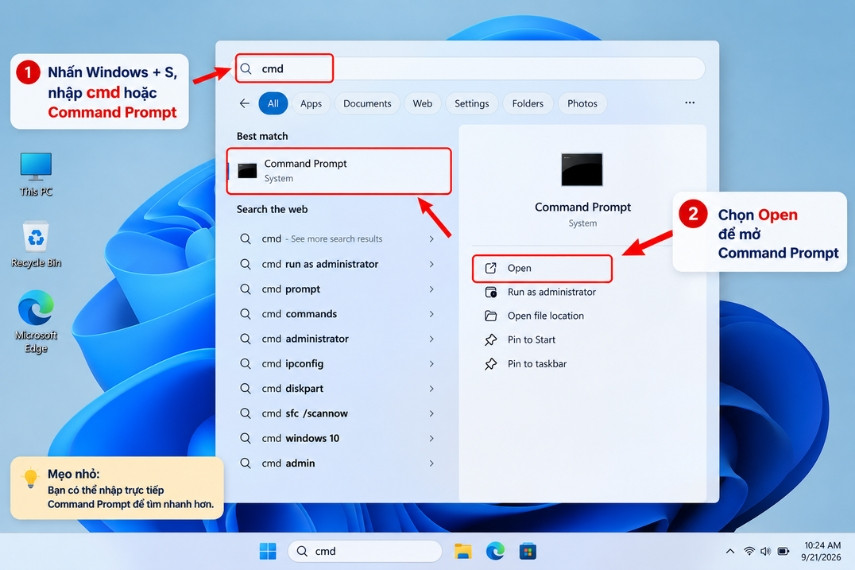The image size is (855, 570).
Task: Click the cmd search box in panel
Action: [x=470, y=69]
